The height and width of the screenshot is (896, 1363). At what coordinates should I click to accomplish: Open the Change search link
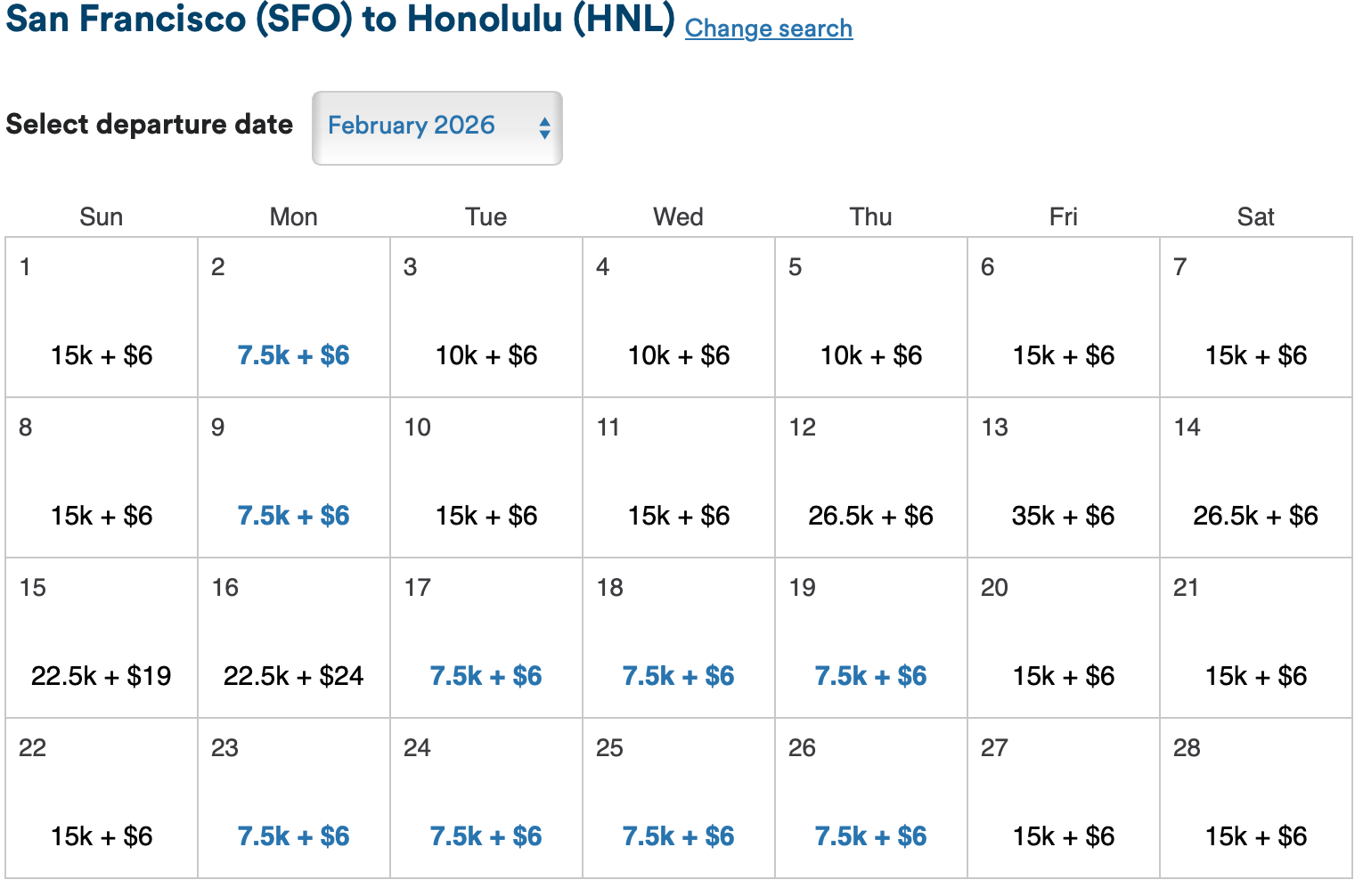click(x=768, y=29)
